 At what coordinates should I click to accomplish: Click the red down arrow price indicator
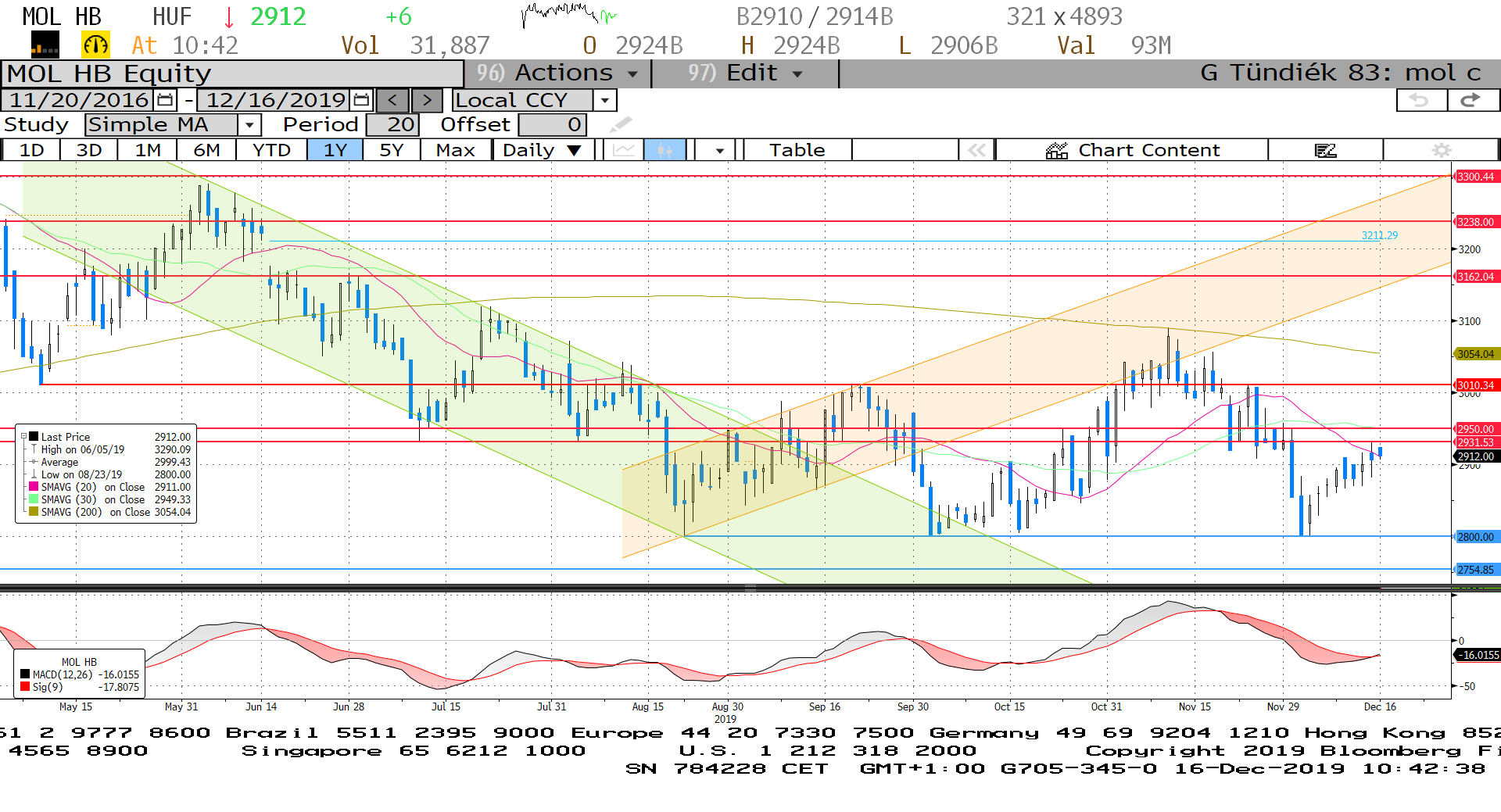point(229,16)
